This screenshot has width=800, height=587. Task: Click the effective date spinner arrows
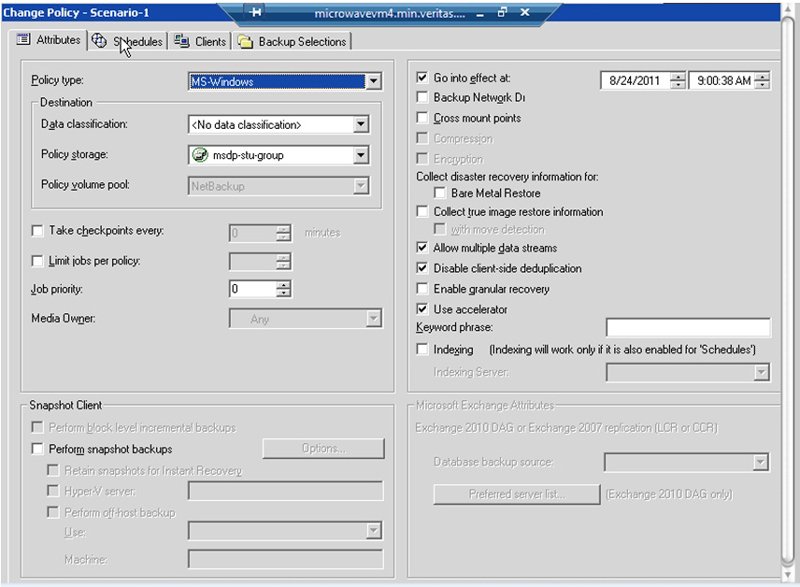[x=678, y=81]
